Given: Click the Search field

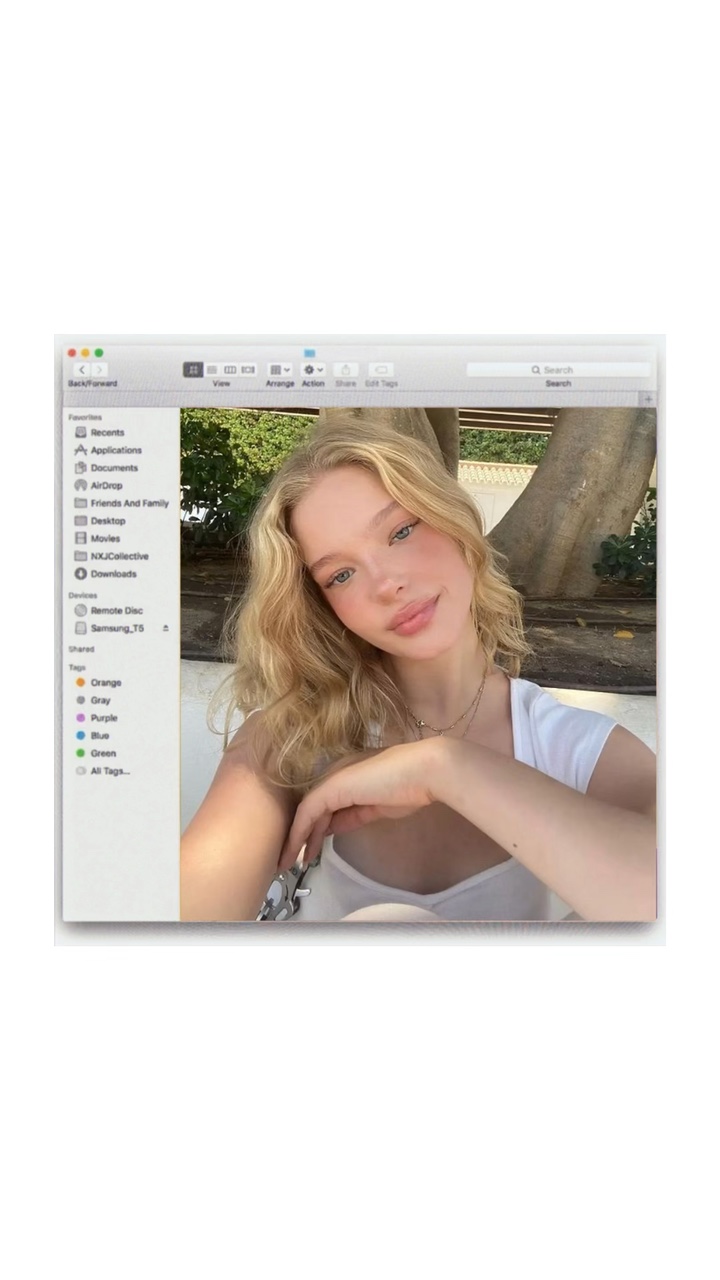Looking at the screenshot, I should pos(558,370).
